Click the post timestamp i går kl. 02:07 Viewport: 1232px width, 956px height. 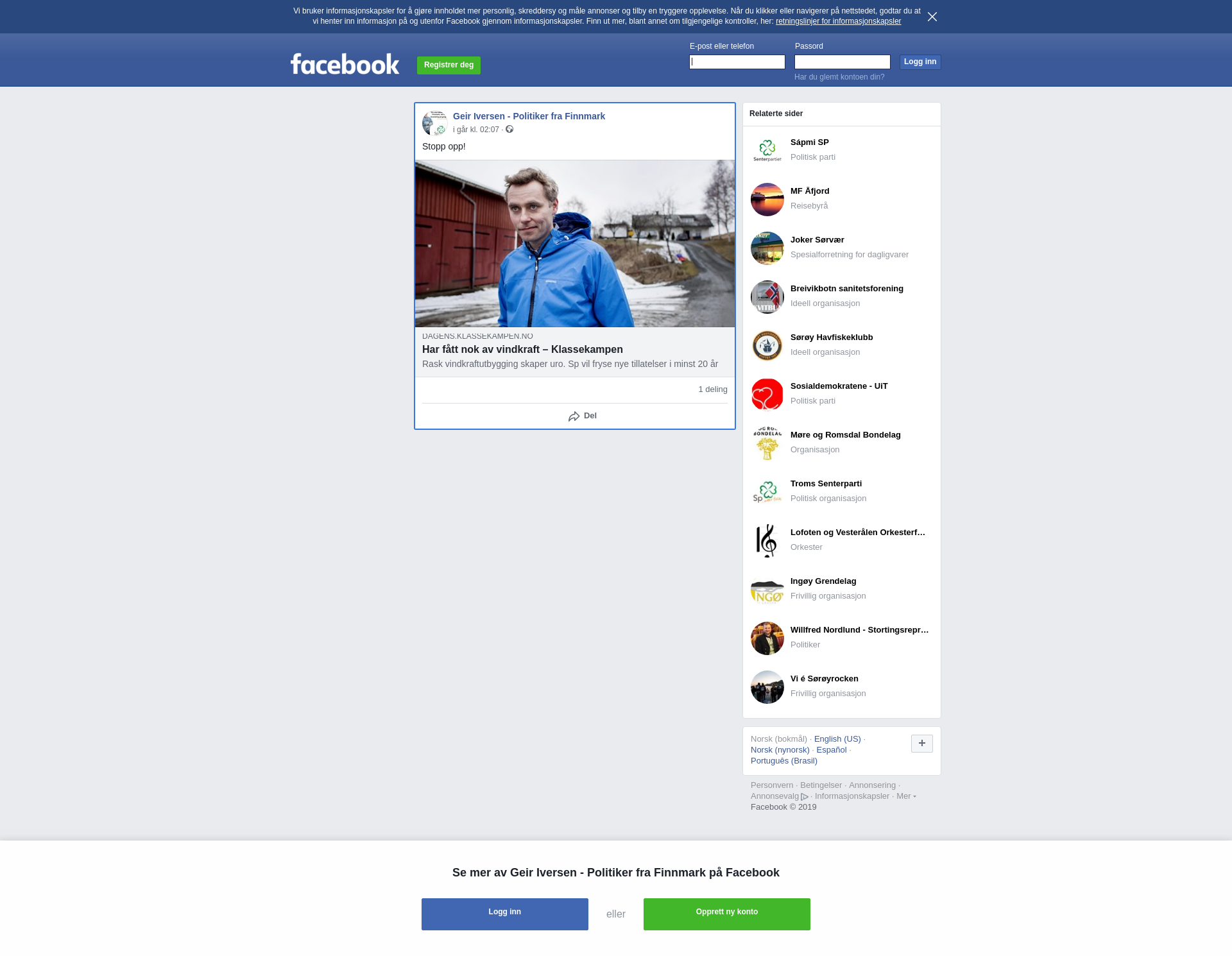(x=476, y=130)
